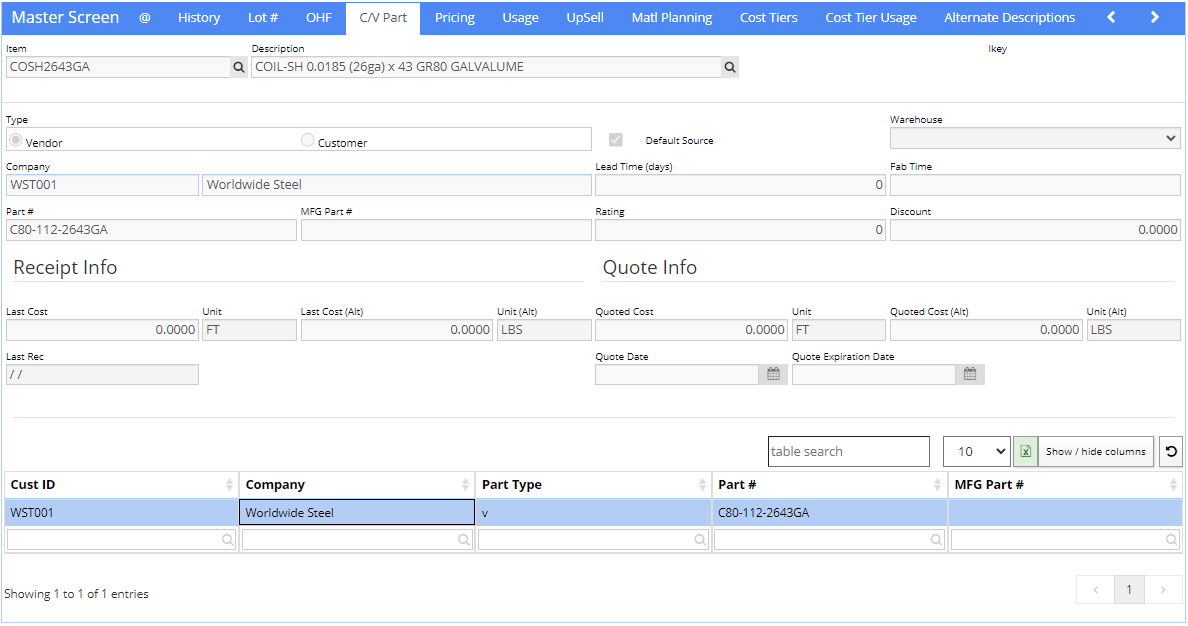Click the Description search magnifier icon
Image resolution: width=1188 pixels, height=626 pixels.
[730, 67]
